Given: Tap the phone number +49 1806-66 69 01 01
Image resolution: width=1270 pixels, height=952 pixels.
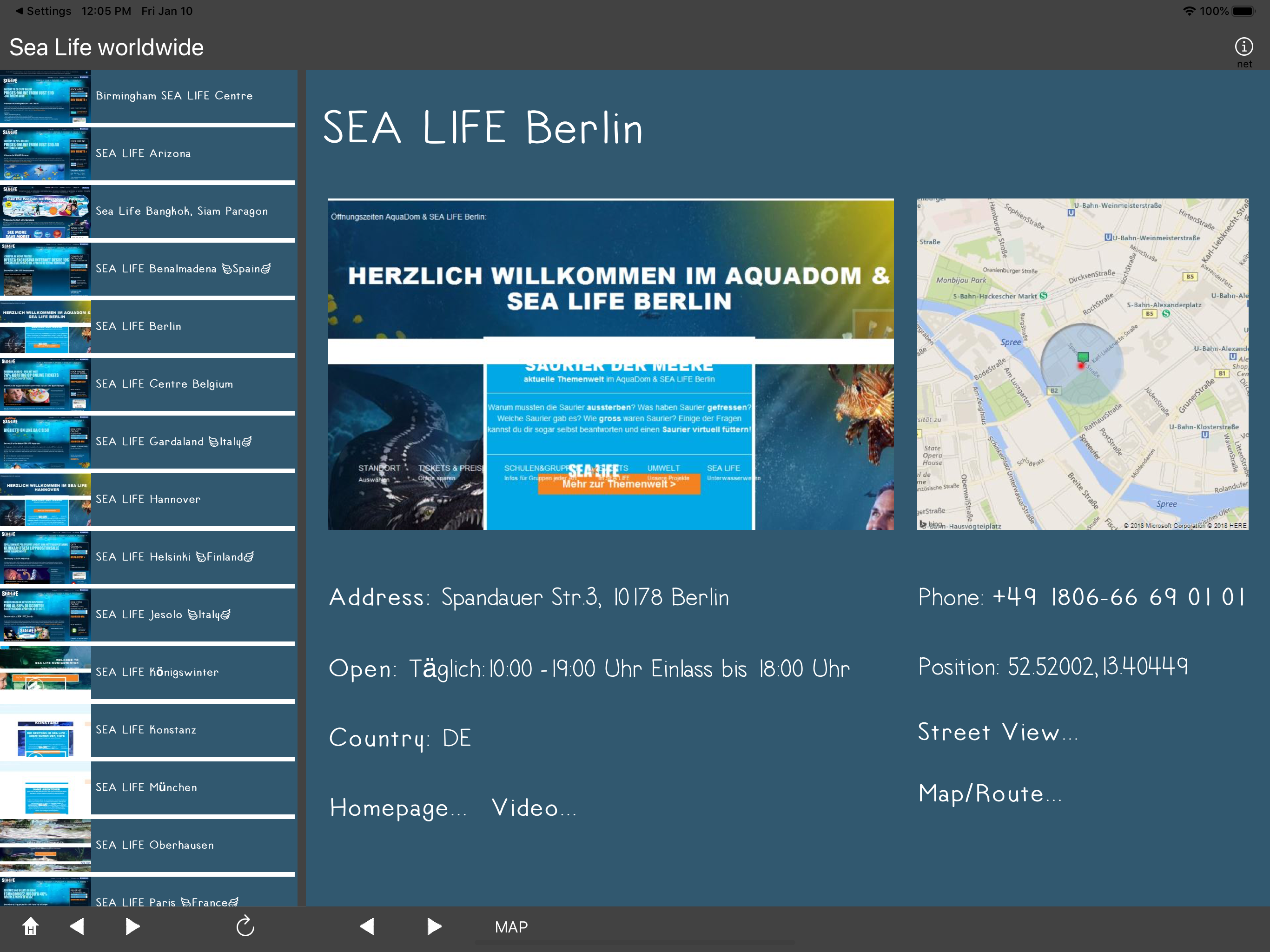Looking at the screenshot, I should pyautogui.click(x=1118, y=596).
